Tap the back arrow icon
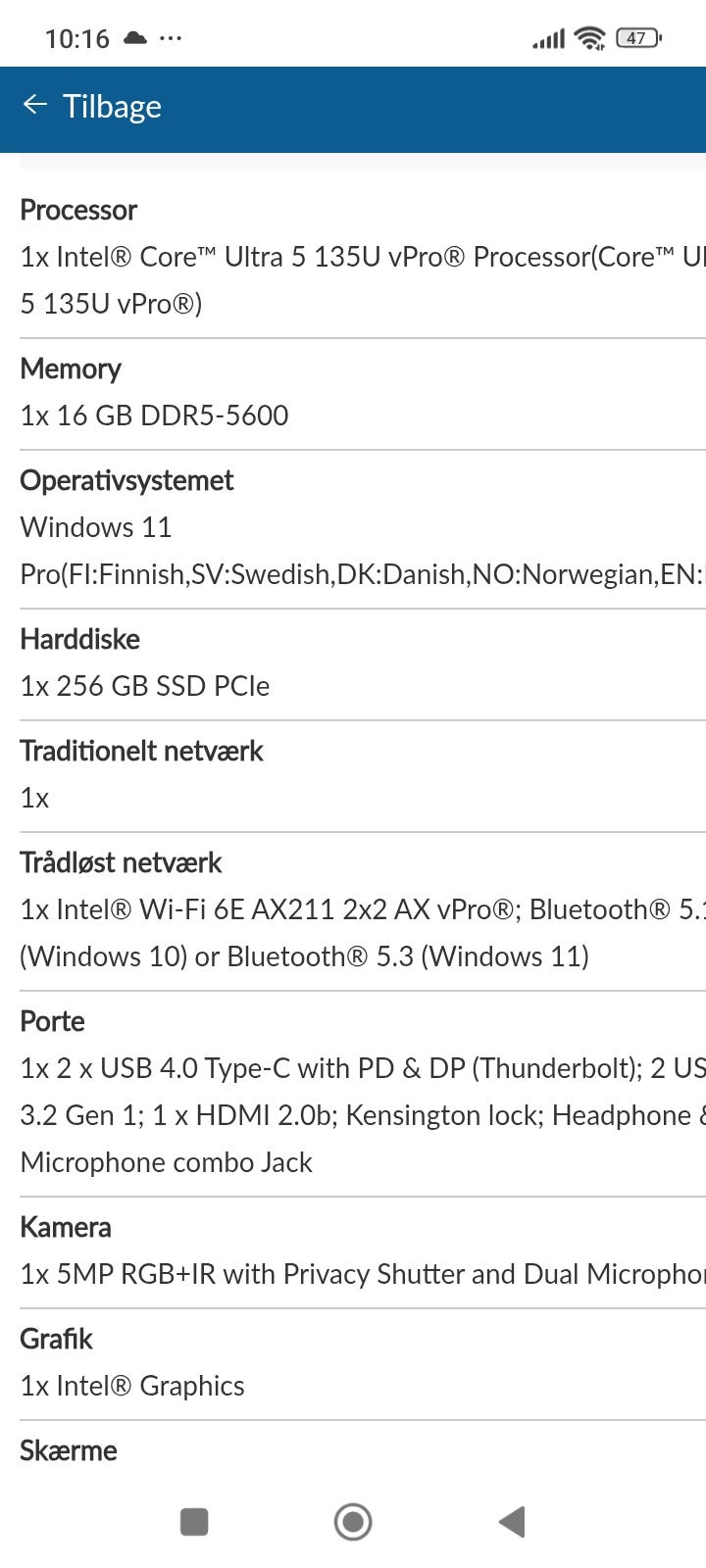 [35, 105]
